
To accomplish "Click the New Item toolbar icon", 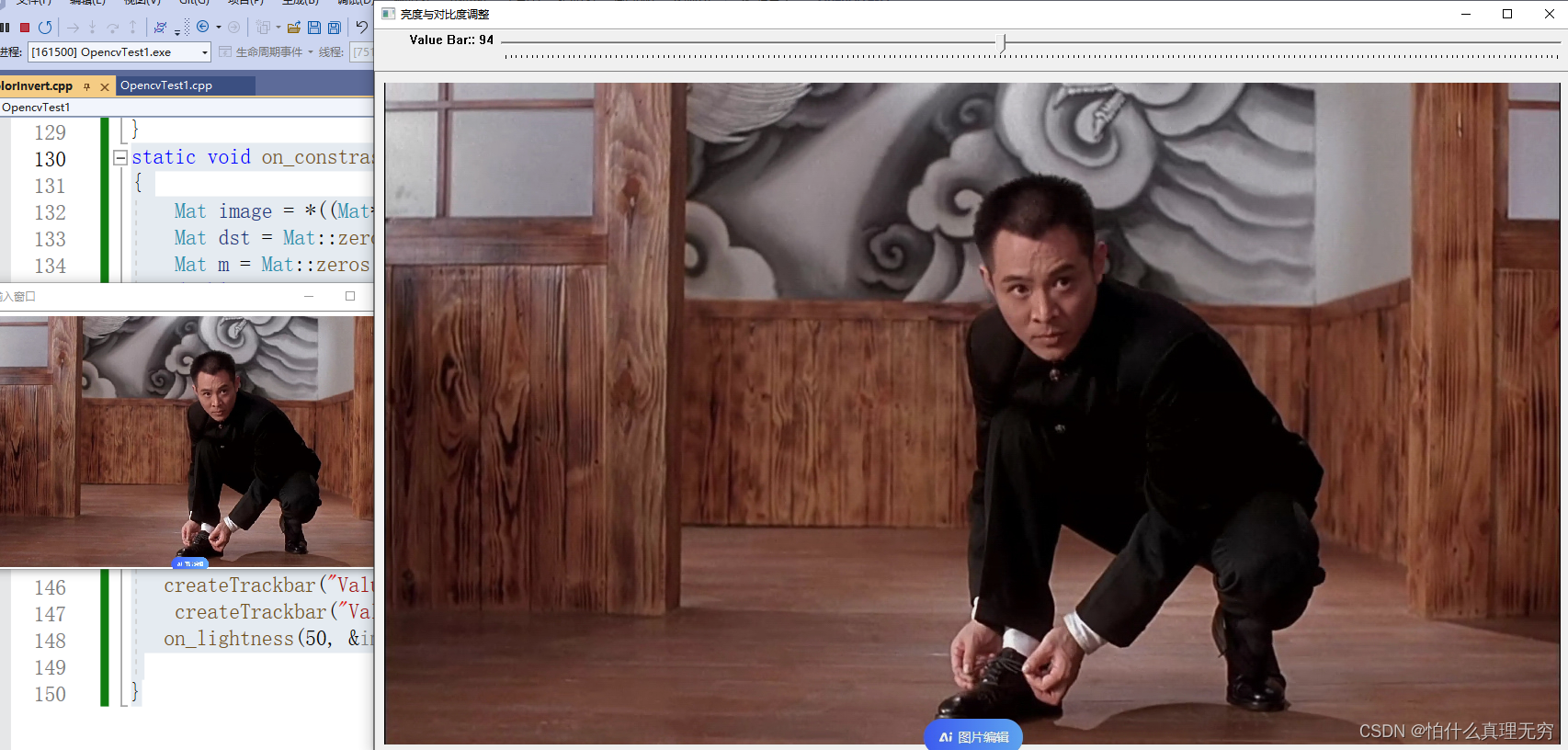I will (x=264, y=28).
